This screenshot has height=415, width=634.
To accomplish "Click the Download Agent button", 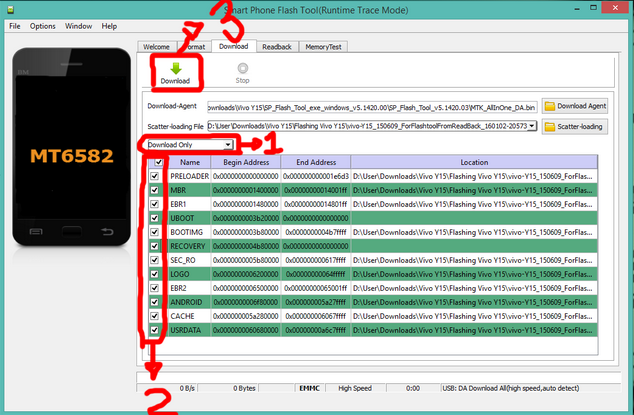I will [x=575, y=106].
